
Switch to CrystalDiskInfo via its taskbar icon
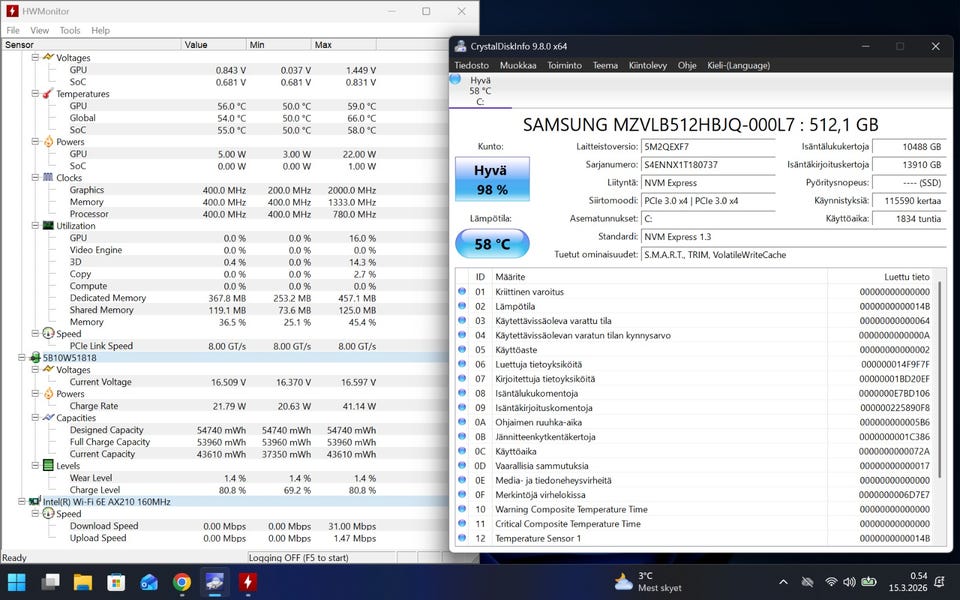tap(214, 582)
